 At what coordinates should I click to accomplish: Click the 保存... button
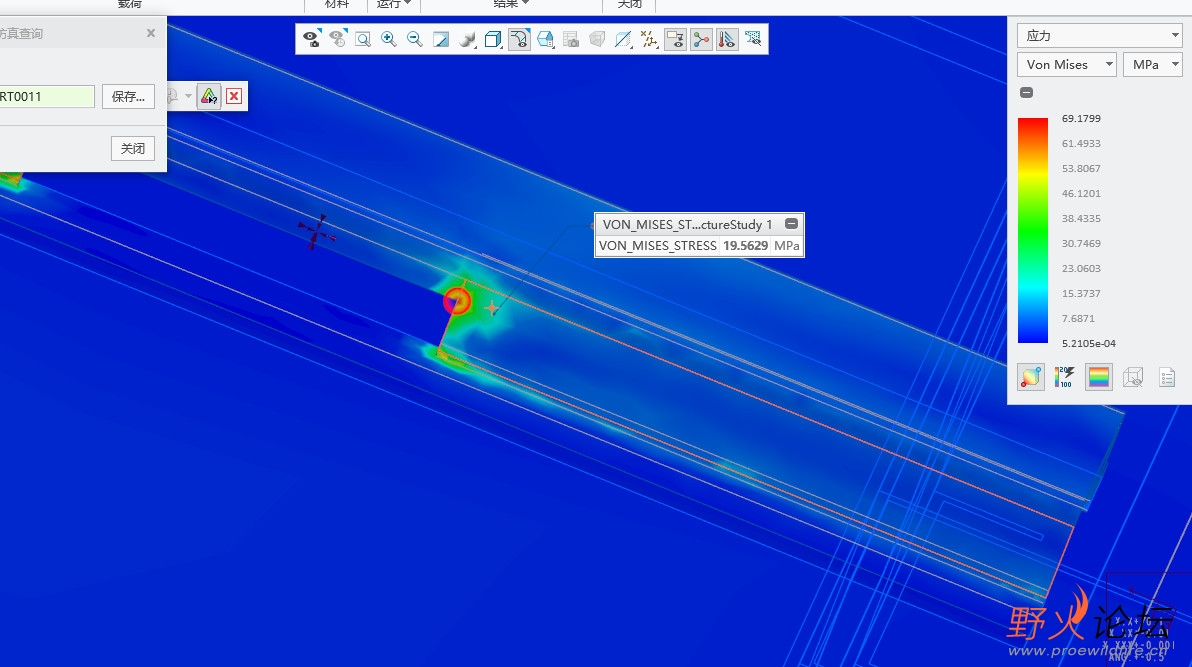point(128,97)
